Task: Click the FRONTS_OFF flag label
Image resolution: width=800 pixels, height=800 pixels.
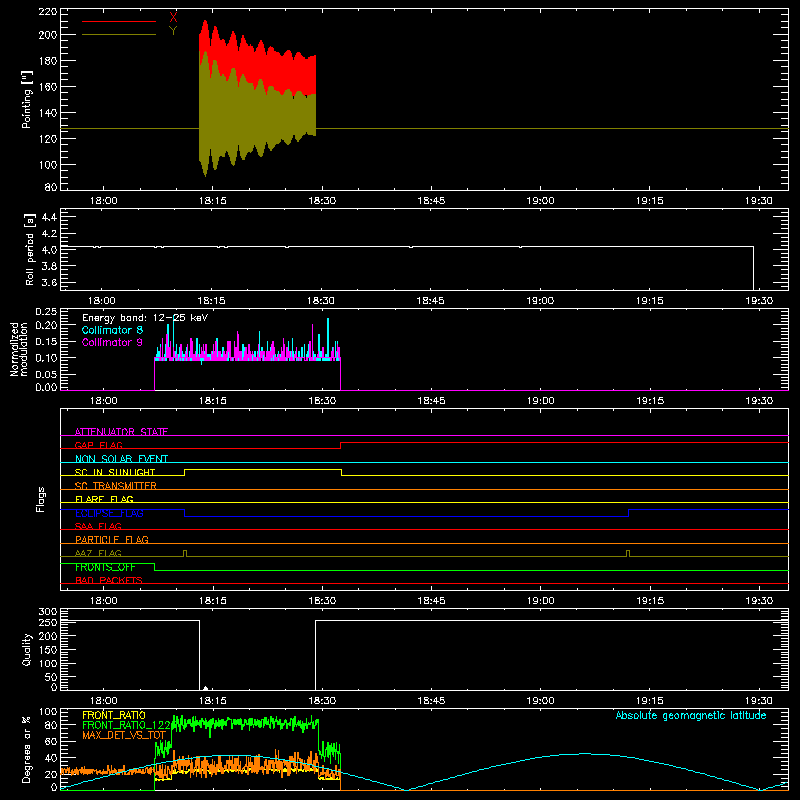Action: pyautogui.click(x=106, y=567)
